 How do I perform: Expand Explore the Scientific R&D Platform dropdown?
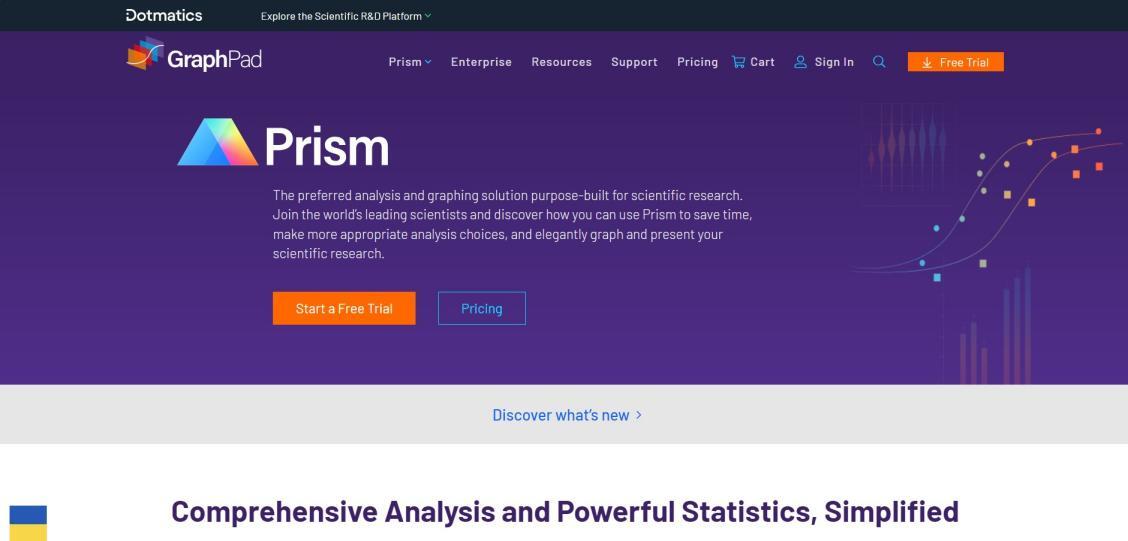[x=346, y=16]
